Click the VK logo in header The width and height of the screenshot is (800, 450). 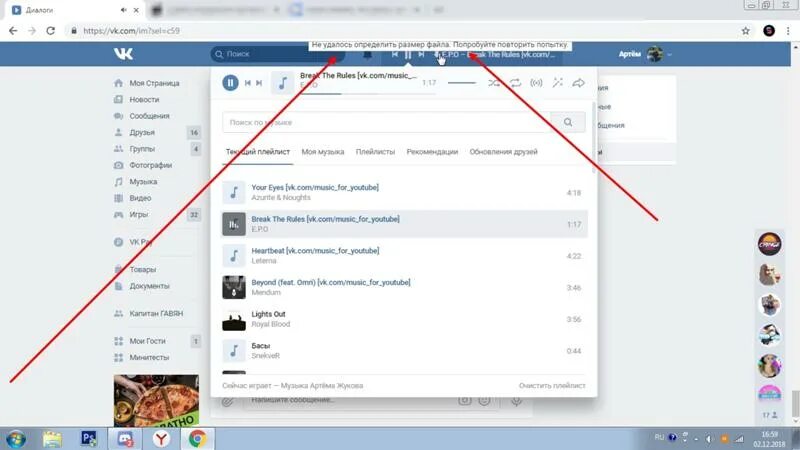[123, 54]
